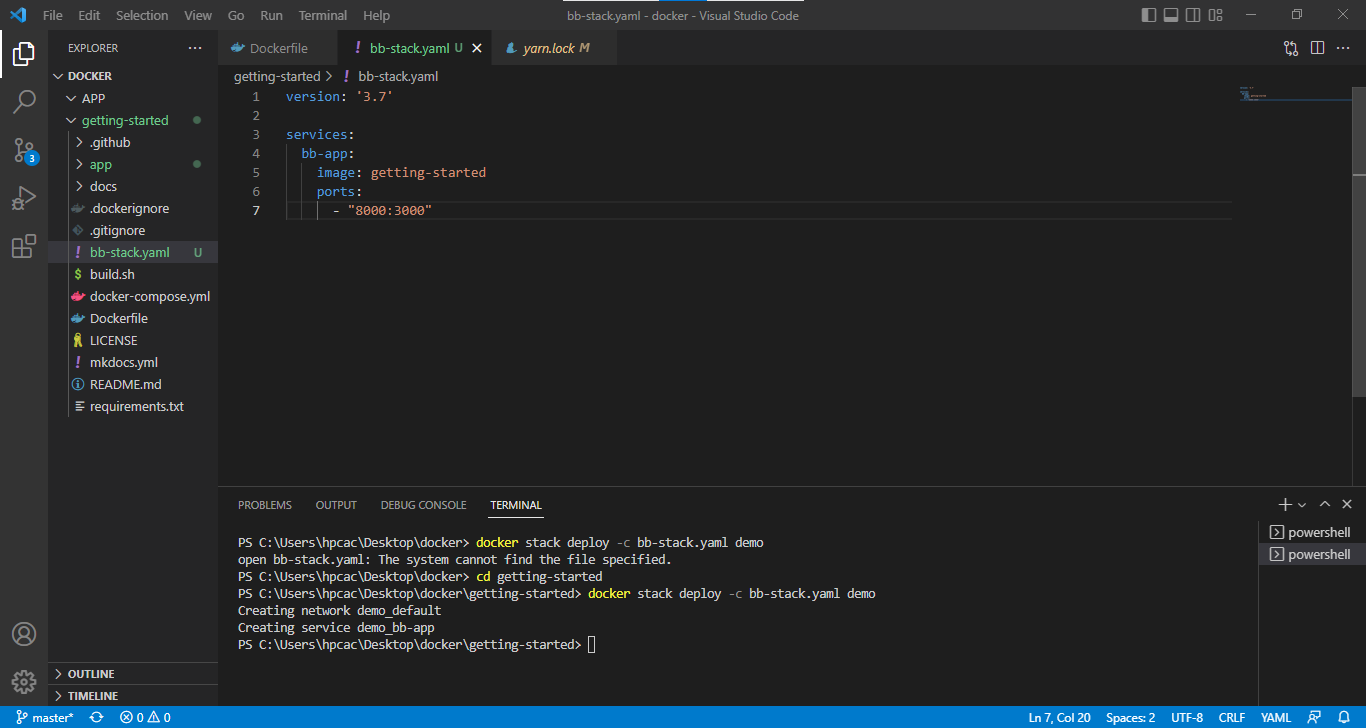
Task: Open a new terminal with the plus icon
Action: coord(1284,504)
